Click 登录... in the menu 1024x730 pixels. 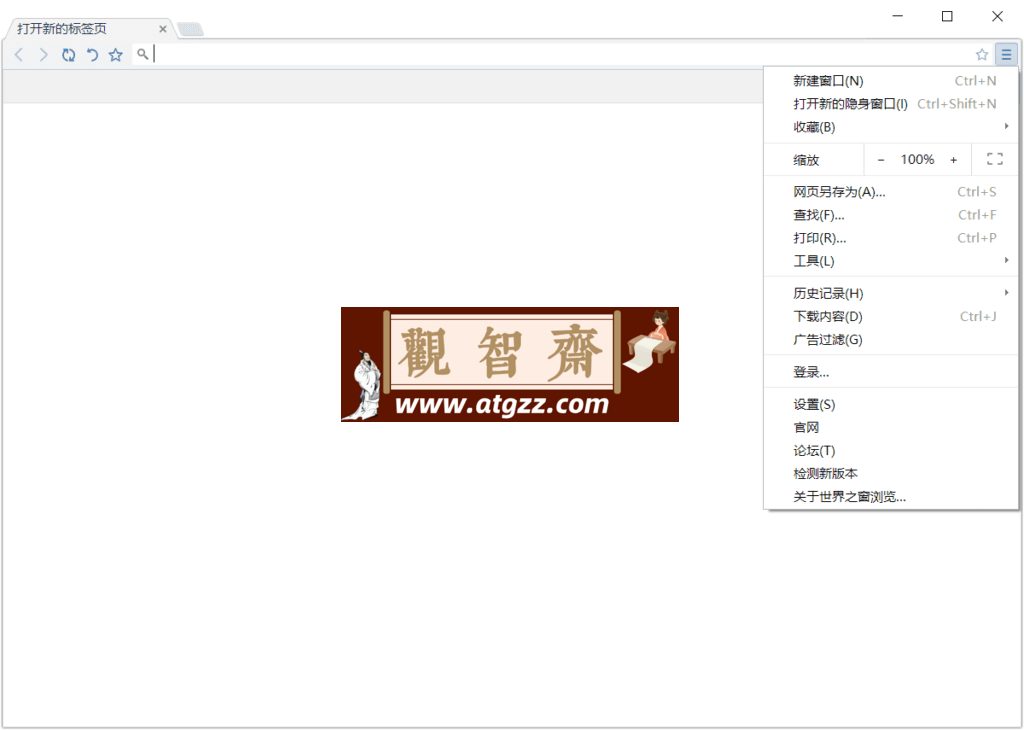891,372
